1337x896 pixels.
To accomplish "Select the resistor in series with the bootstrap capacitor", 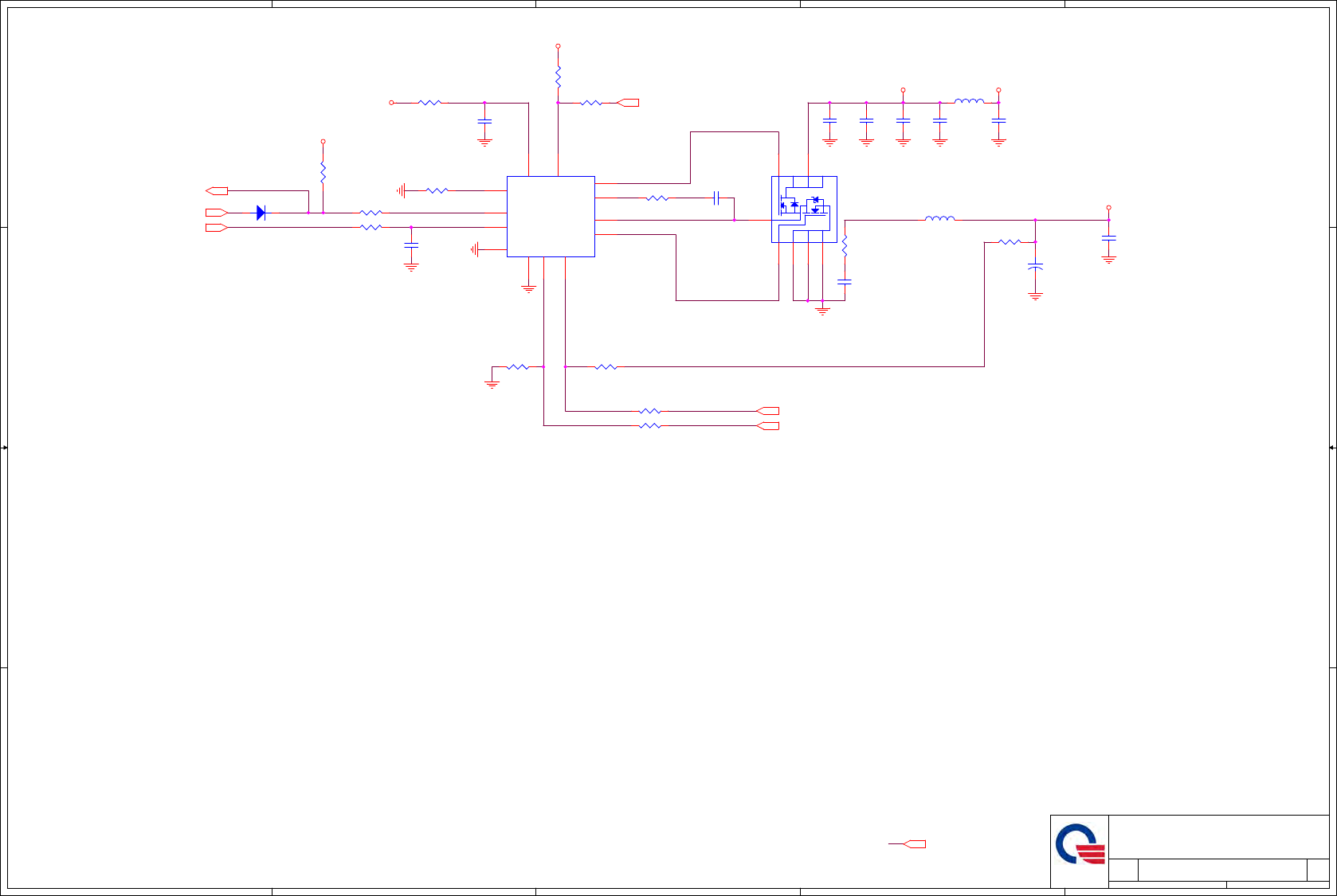I will coord(657,198).
